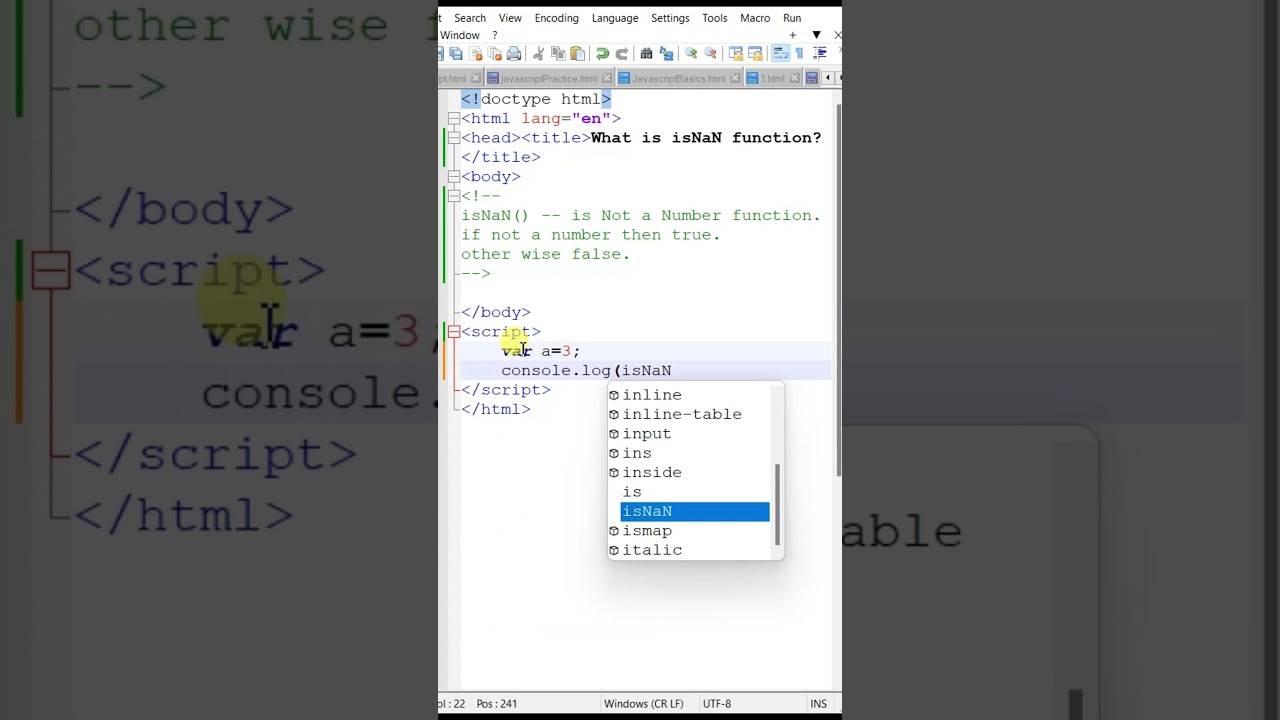Image resolution: width=1280 pixels, height=720 pixels.
Task: Open Find with the binoculars icon
Action: pos(646,53)
